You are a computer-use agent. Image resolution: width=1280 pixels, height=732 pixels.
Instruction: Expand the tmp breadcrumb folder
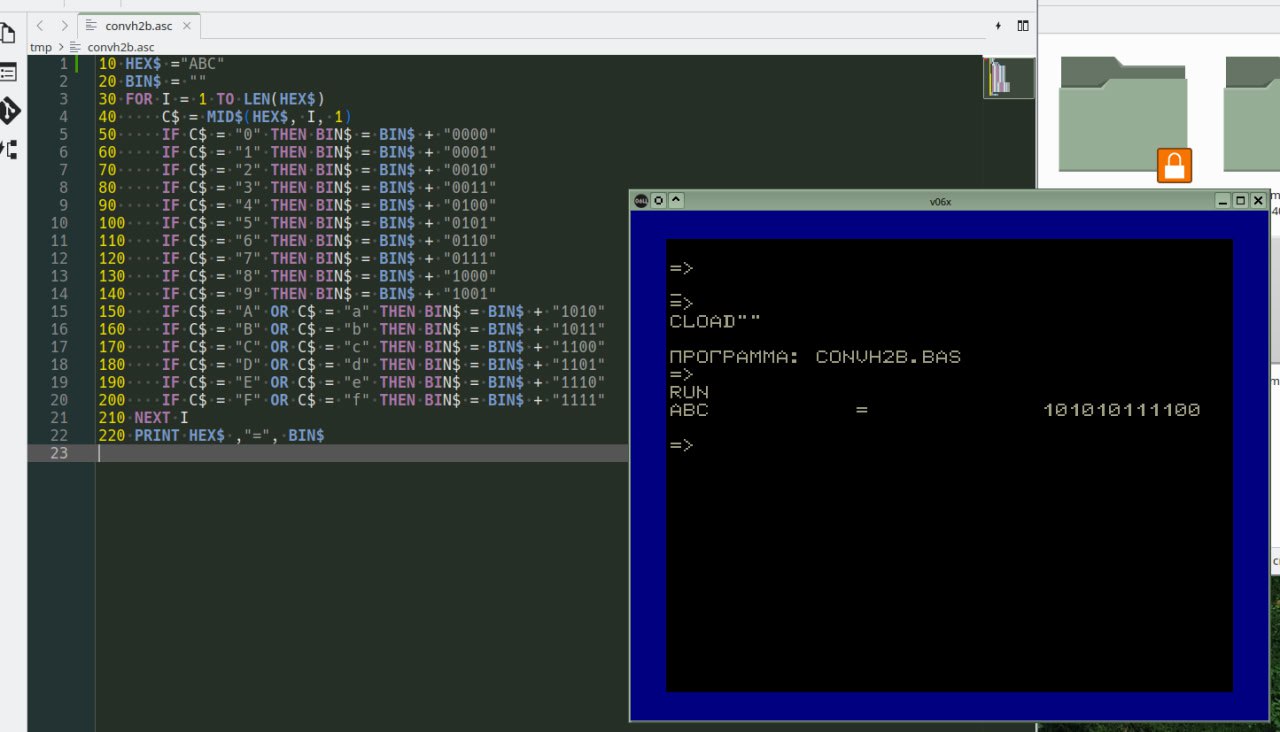tap(41, 47)
